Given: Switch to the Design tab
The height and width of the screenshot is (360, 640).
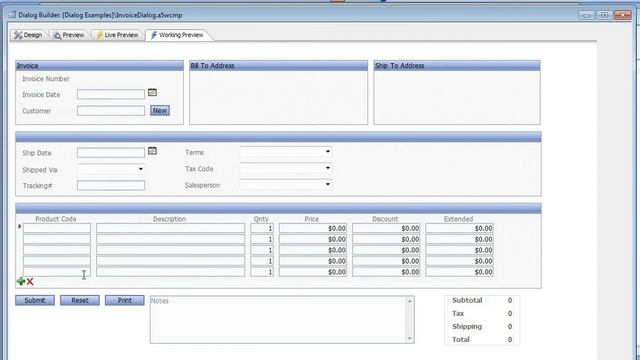Looking at the screenshot, I should pos(28,35).
